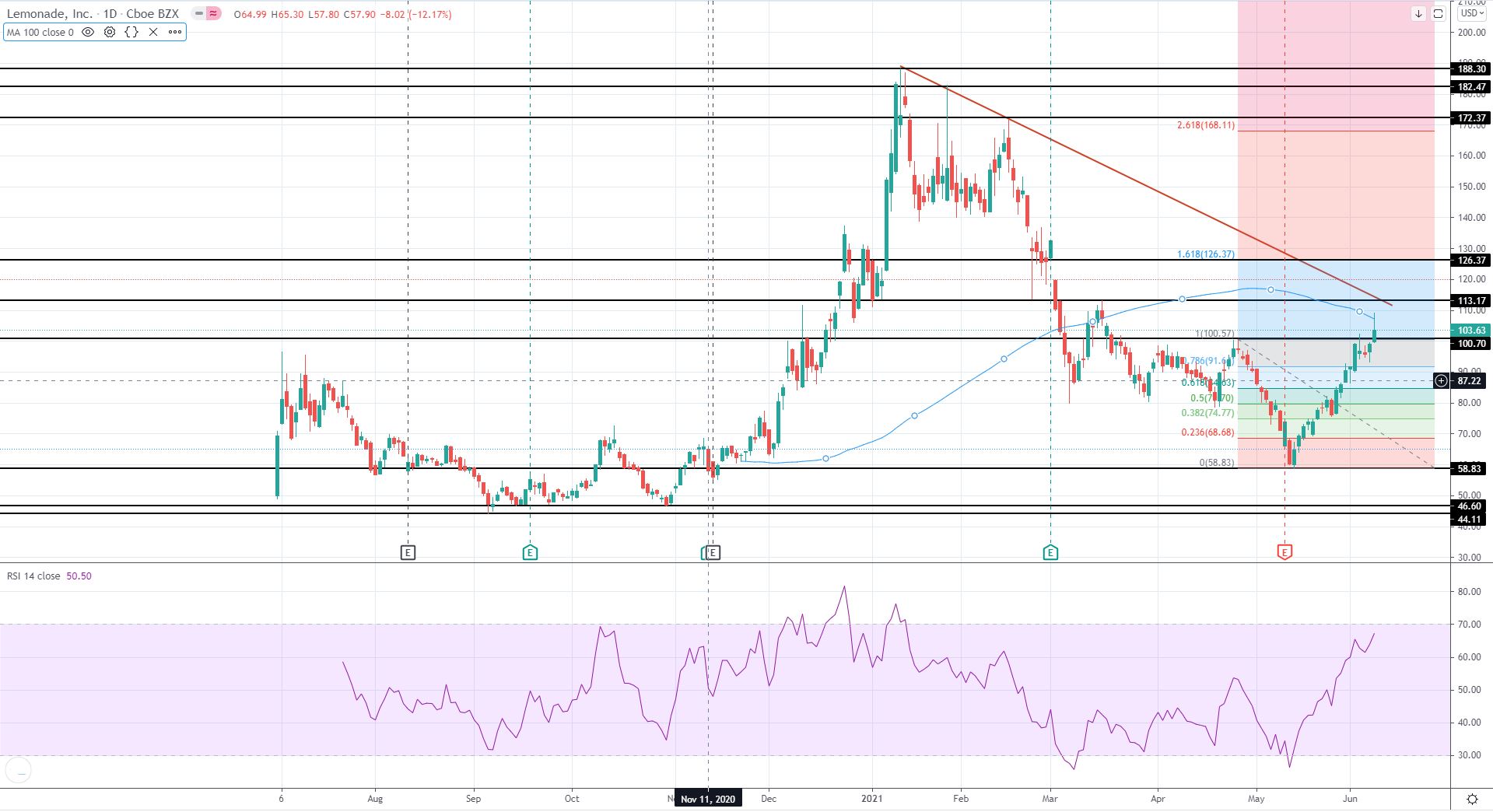Select the MA 100 close 0 legend label
The width and height of the screenshot is (1493, 812).
40,32
